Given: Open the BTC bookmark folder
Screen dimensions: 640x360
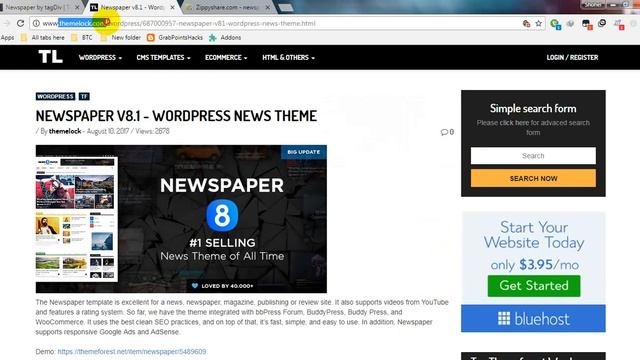Looking at the screenshot, I should click(x=82, y=38).
